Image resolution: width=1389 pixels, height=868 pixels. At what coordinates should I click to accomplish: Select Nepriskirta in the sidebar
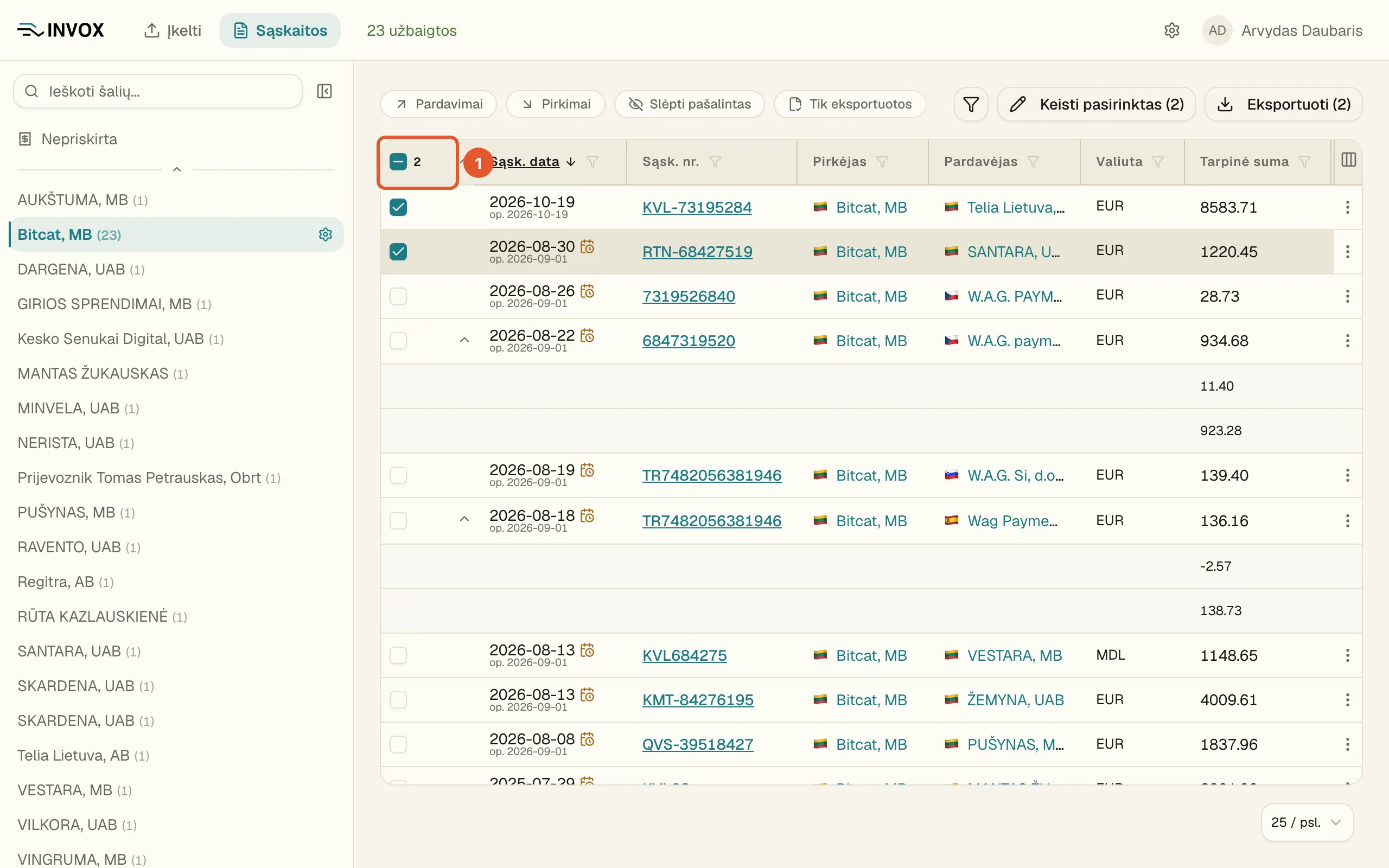click(x=68, y=139)
